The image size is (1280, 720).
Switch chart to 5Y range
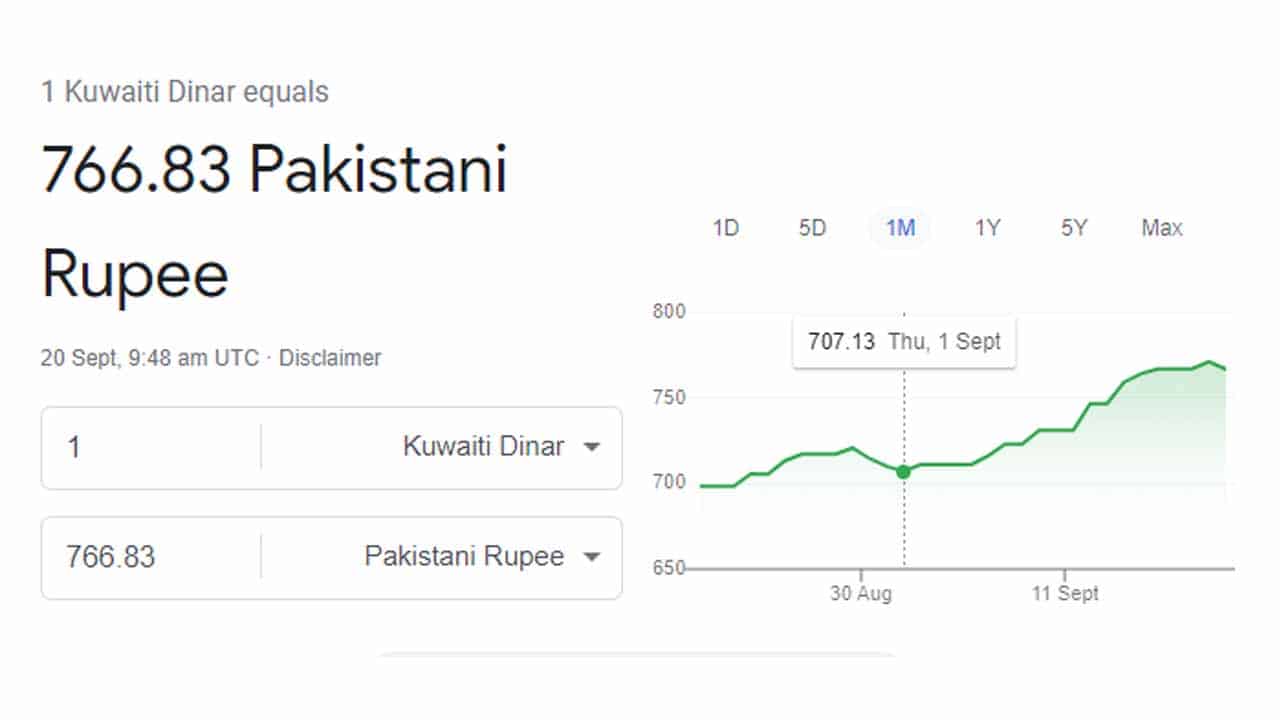(1073, 228)
